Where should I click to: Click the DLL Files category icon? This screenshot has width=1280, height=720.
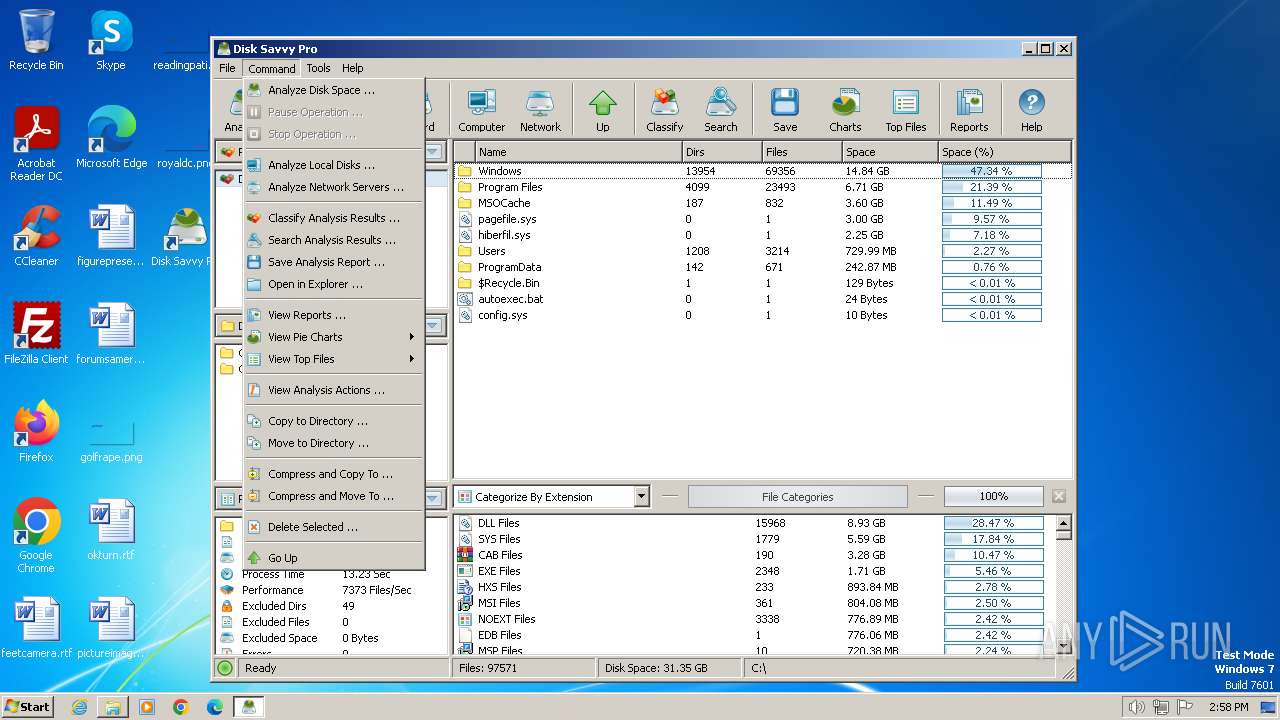pyautogui.click(x=465, y=523)
